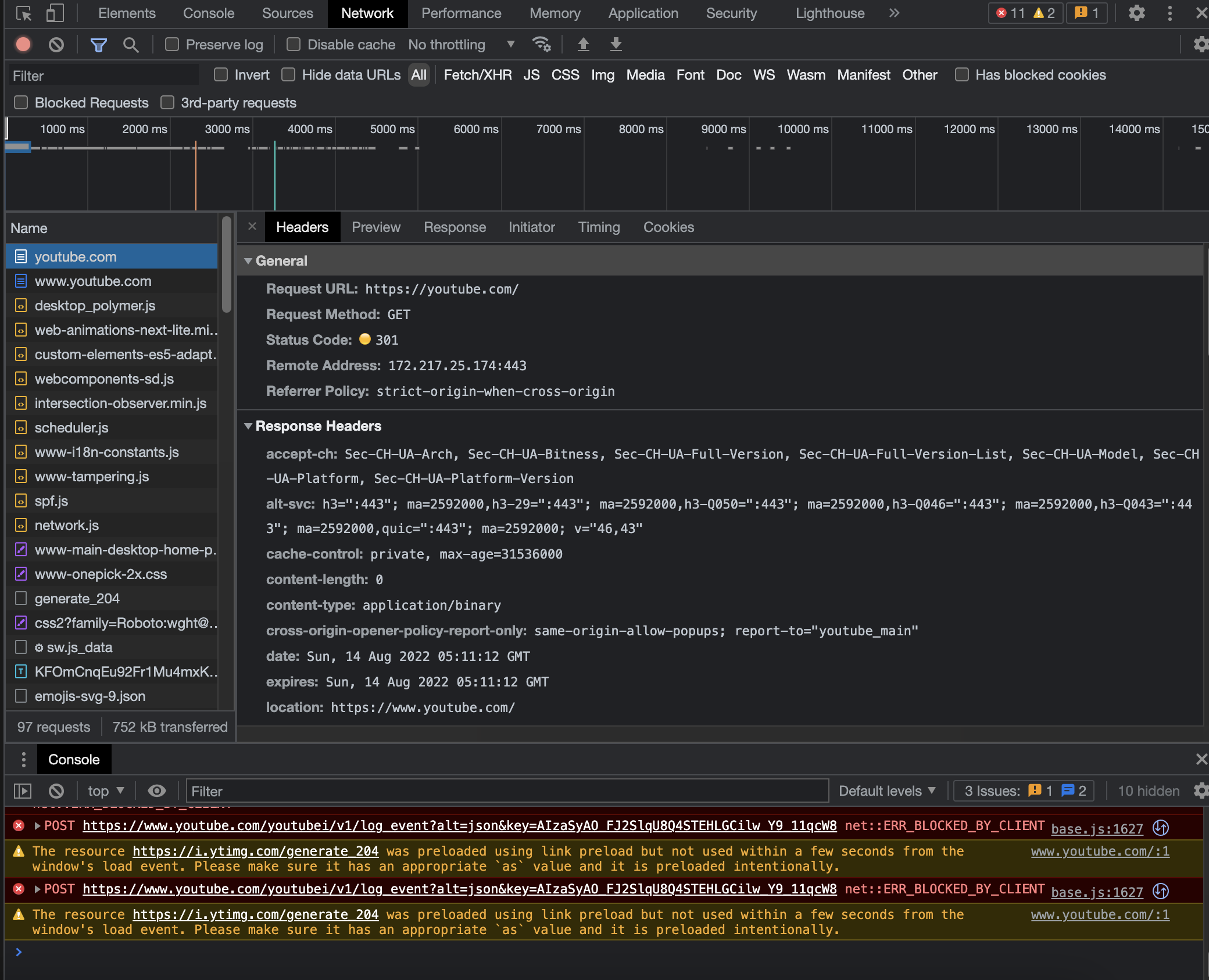
Task: Filter requests by Fetch/XHR type
Action: pos(477,75)
